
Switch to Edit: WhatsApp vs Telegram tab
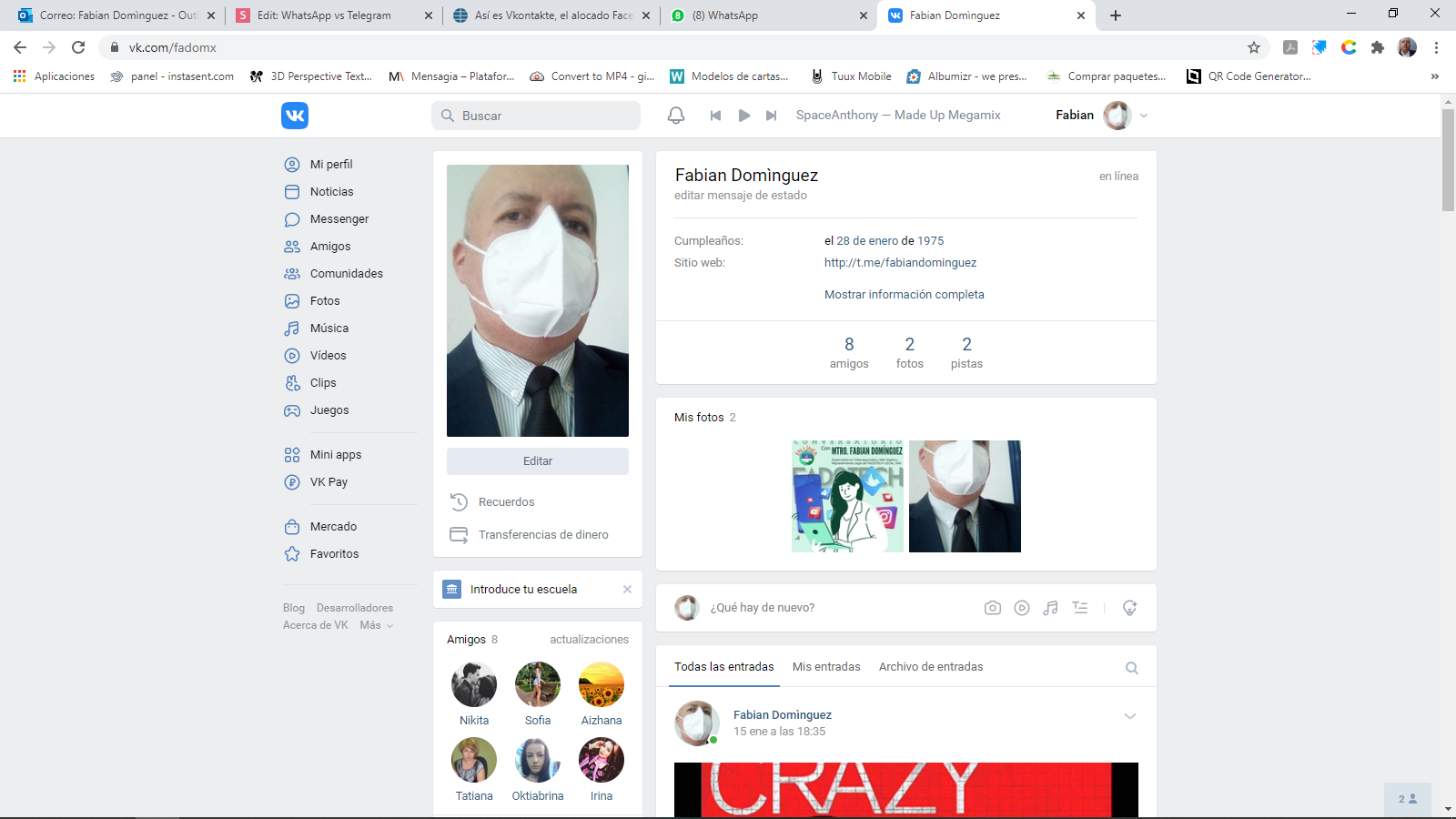(333, 15)
